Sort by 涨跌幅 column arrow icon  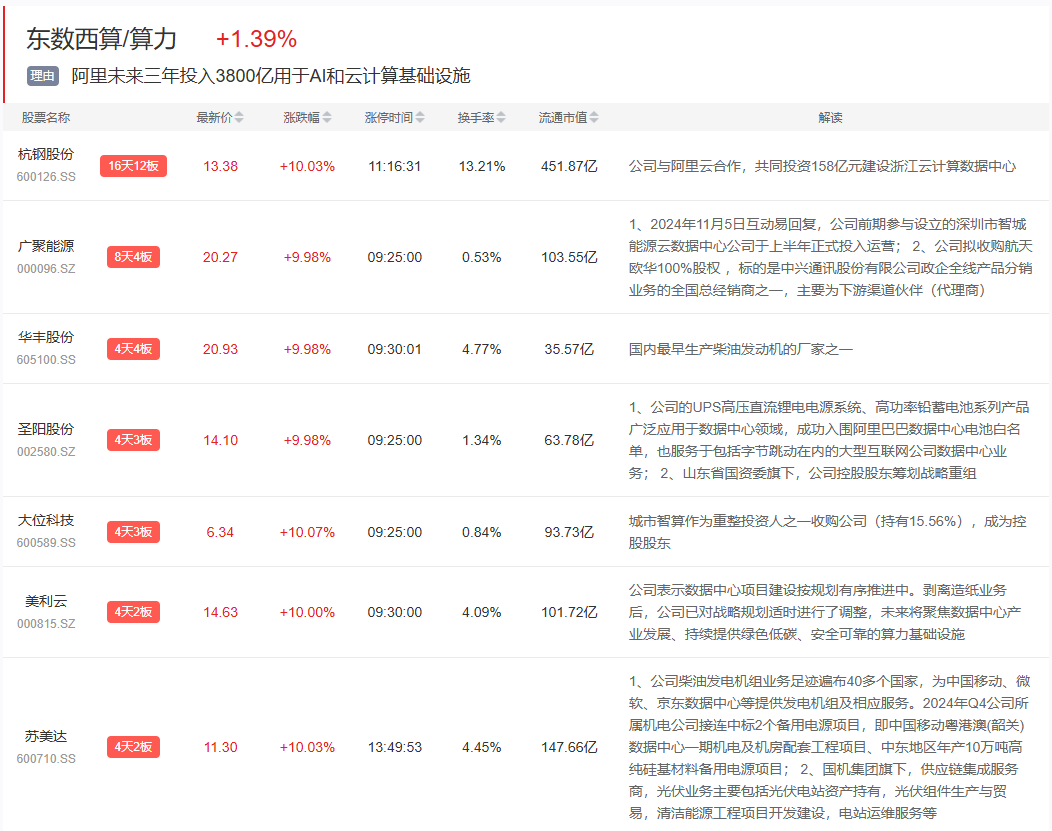326,118
